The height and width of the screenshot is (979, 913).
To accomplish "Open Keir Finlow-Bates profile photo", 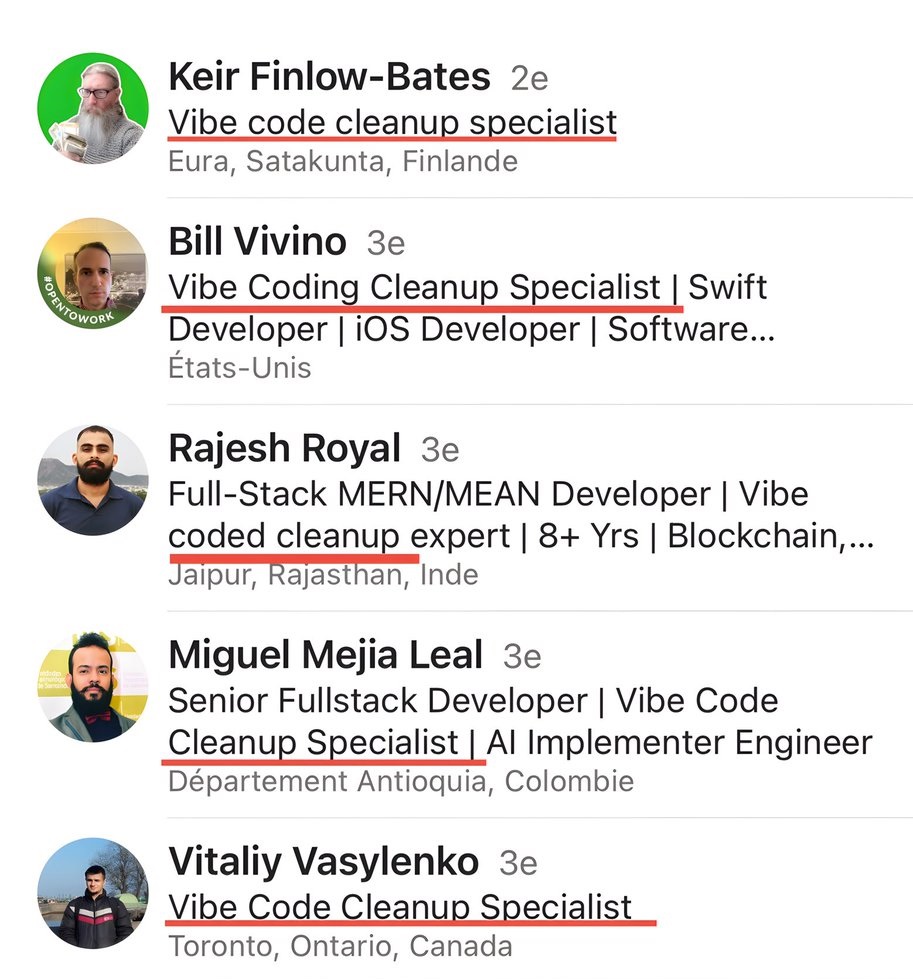I will coord(93,107).
